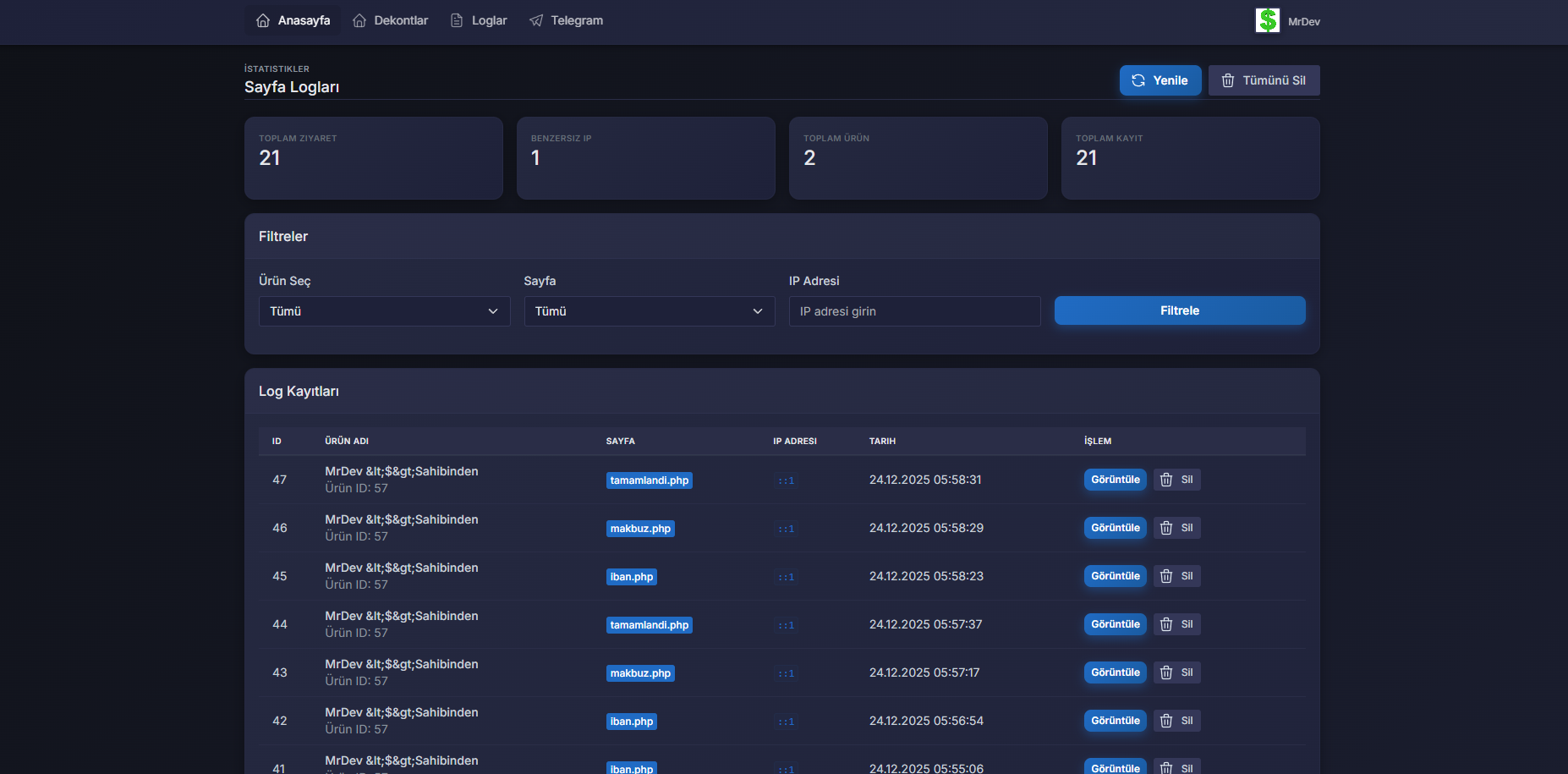Select the Toplam Kayıt stat card
The height and width of the screenshot is (774, 1568).
click(x=1191, y=158)
